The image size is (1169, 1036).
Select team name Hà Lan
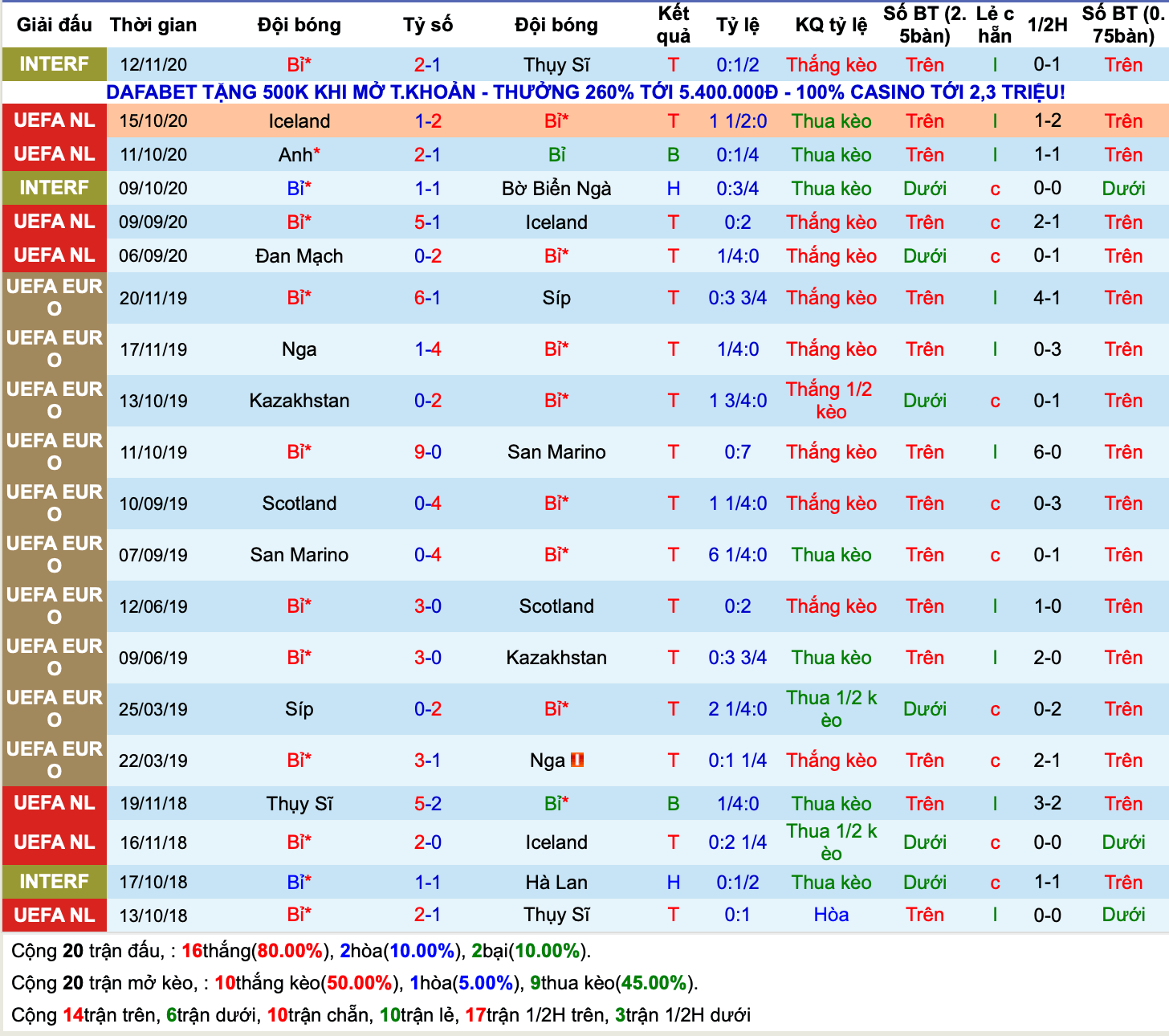tap(556, 883)
